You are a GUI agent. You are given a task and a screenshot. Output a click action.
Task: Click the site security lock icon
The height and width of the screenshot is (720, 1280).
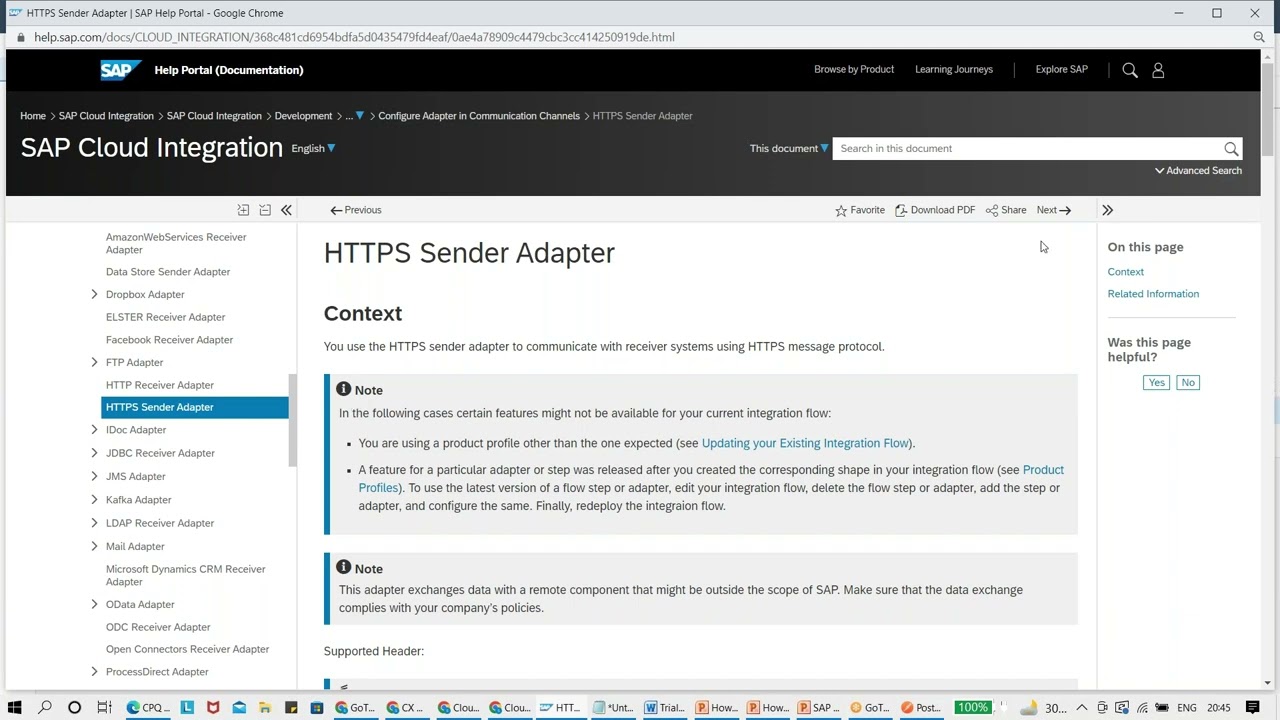pos(20,37)
